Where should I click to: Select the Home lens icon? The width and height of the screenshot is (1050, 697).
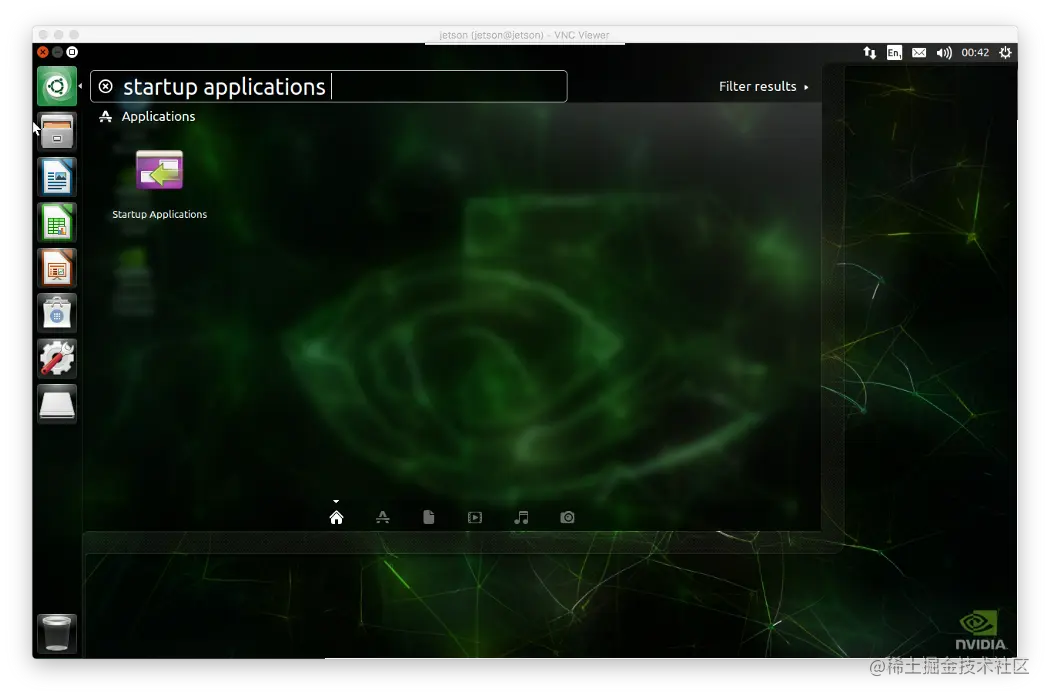(336, 518)
